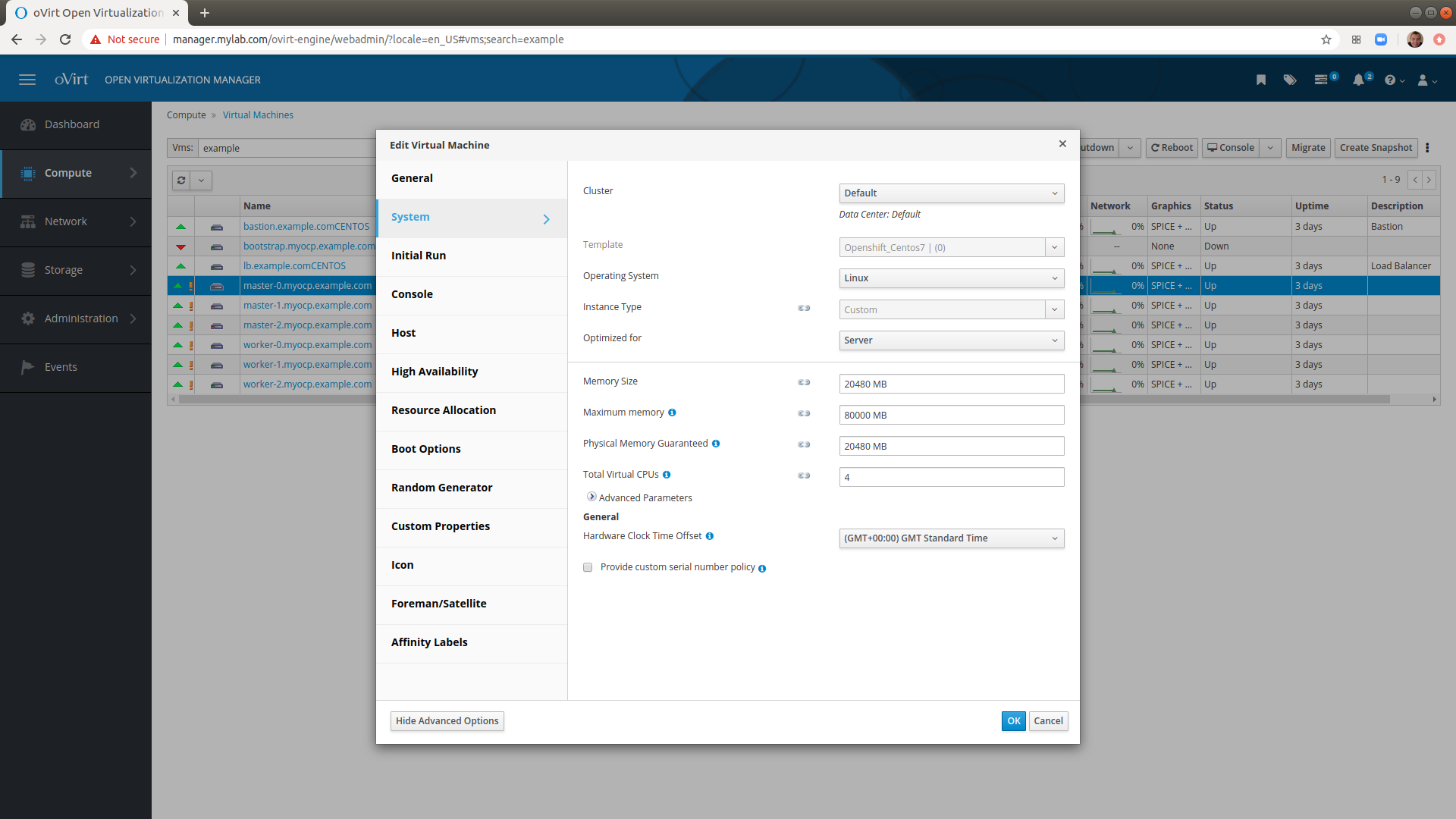Switch to Resource Allocation tab
Screen dimensions: 1456x819
point(472,411)
